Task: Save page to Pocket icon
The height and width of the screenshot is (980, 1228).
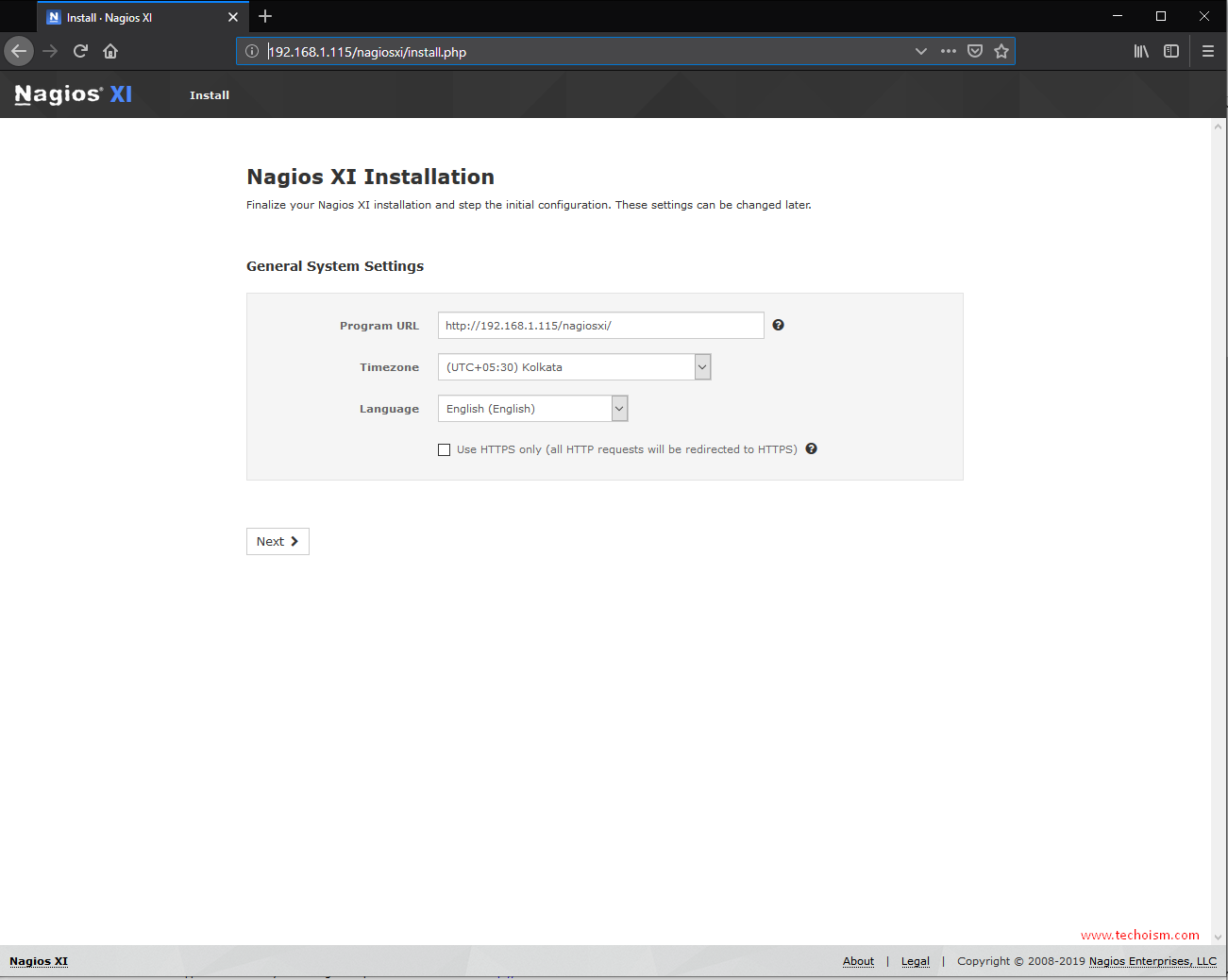Action: coord(975,51)
